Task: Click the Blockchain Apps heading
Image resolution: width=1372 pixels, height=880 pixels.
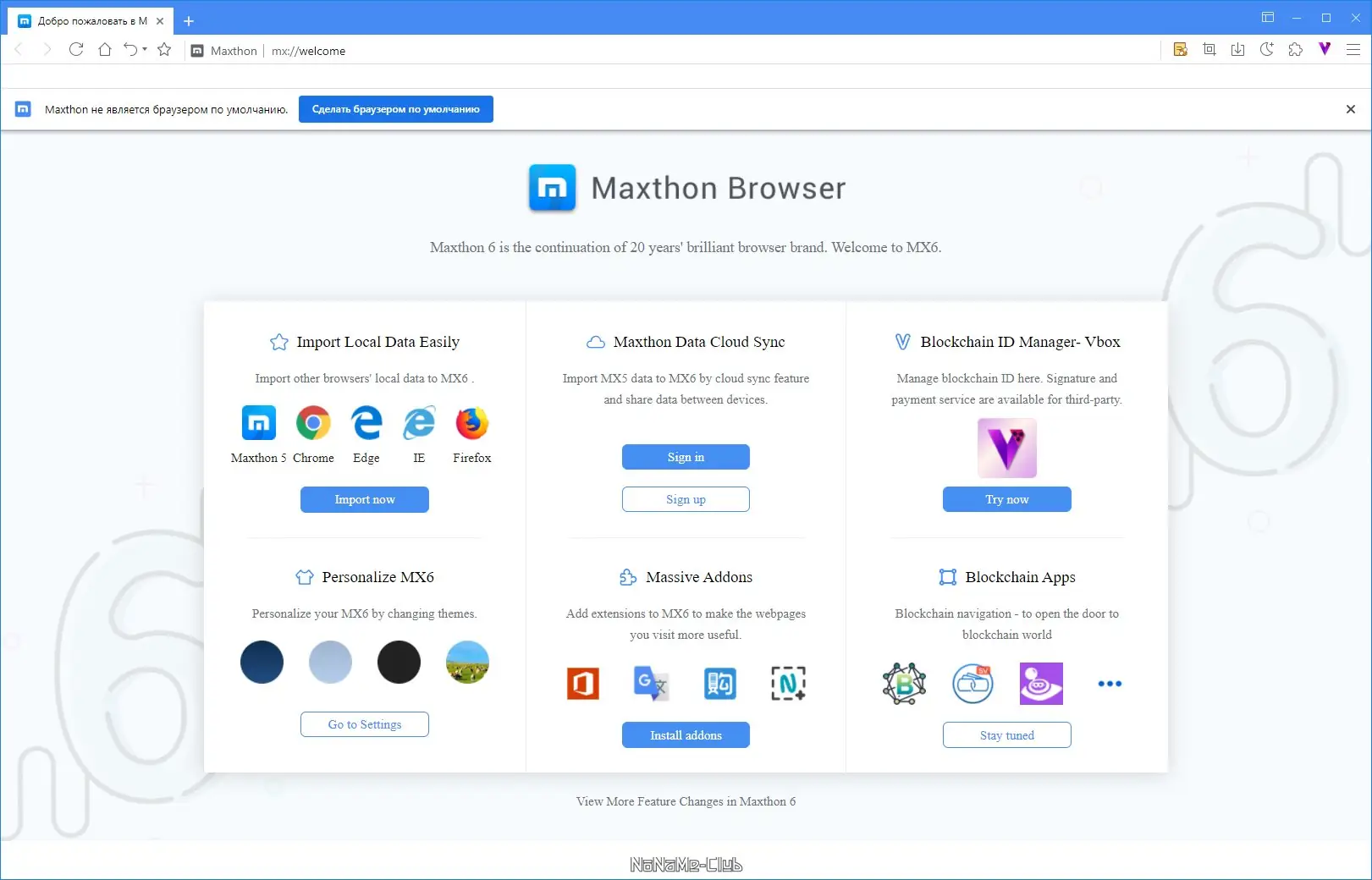Action: pyautogui.click(x=1021, y=577)
